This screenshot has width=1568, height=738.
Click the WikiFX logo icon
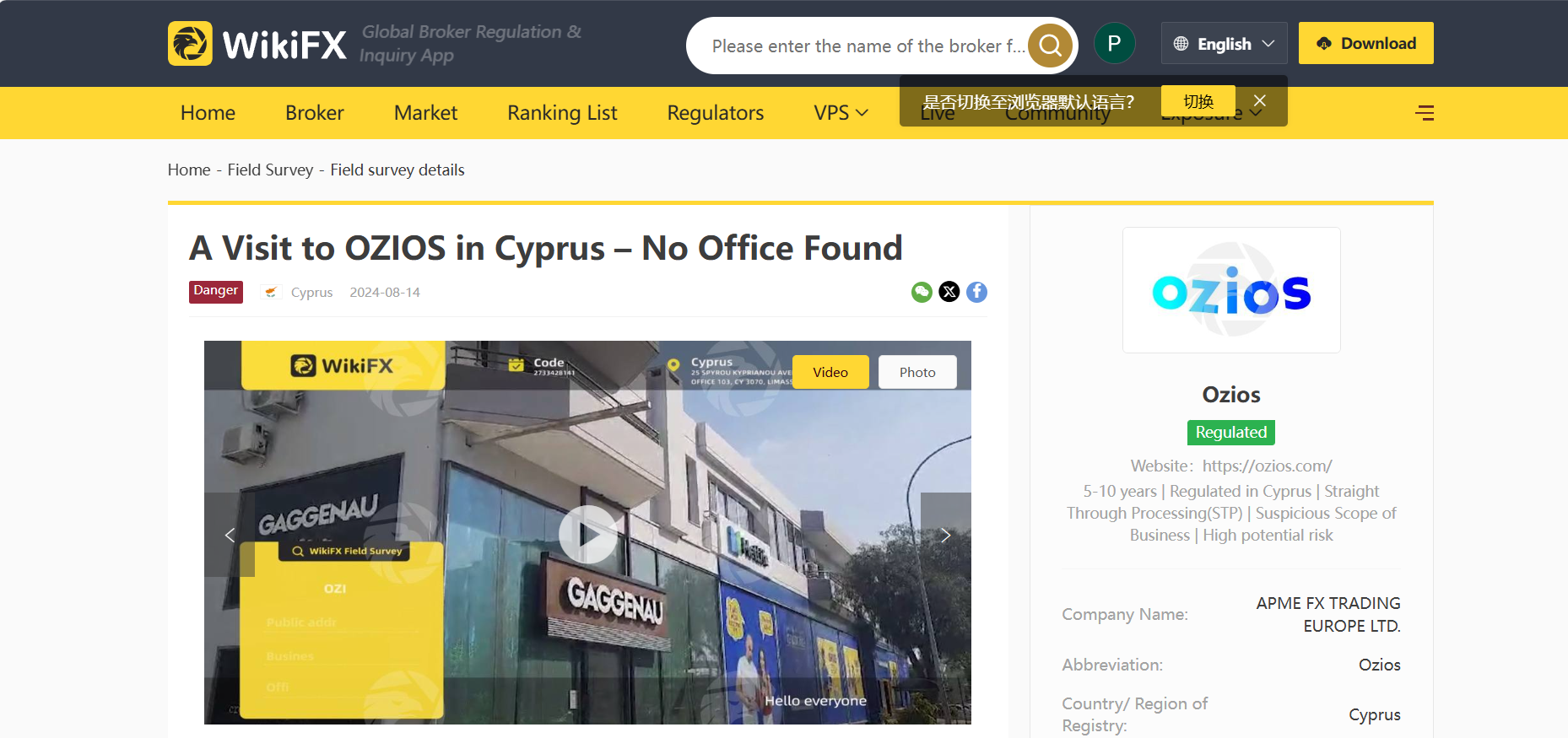click(x=190, y=44)
